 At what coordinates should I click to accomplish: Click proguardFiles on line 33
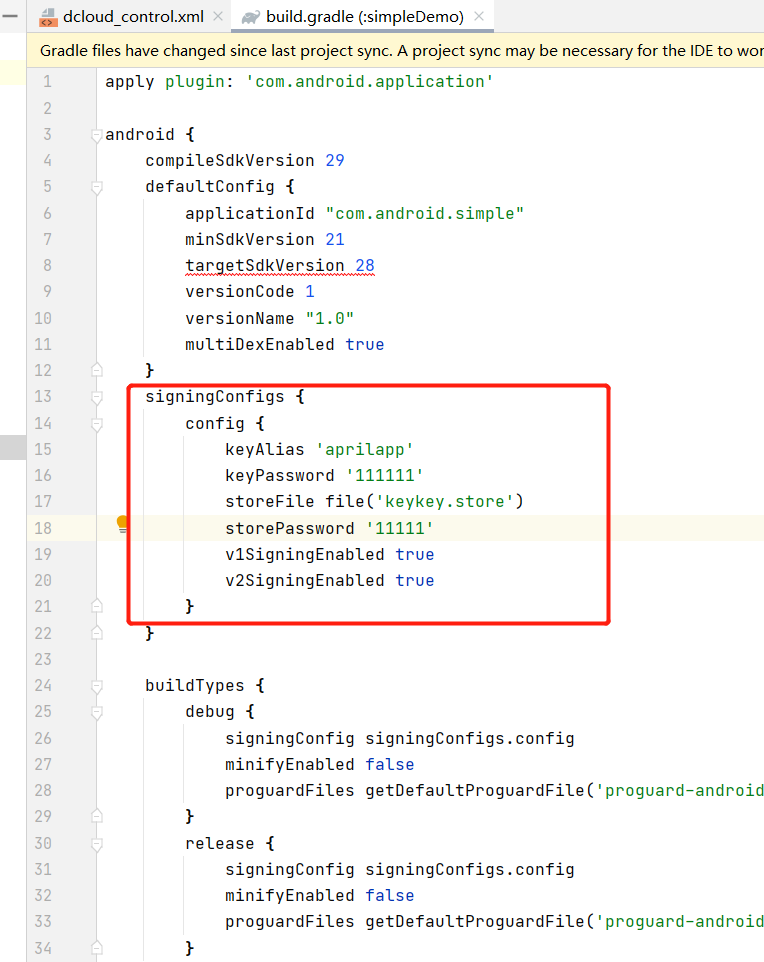point(290,922)
